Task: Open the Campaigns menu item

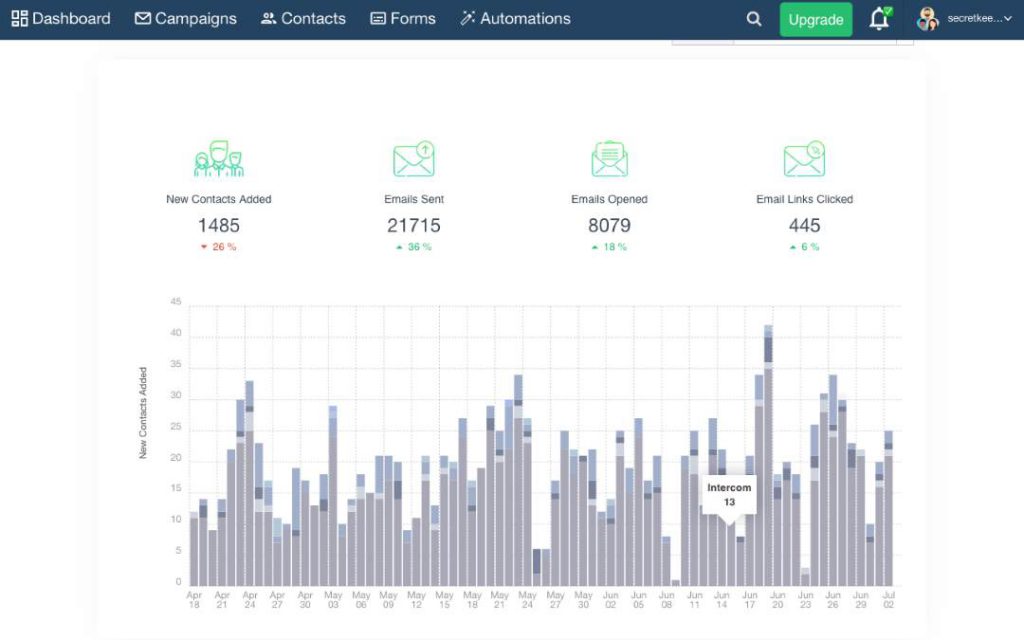Action: point(185,18)
